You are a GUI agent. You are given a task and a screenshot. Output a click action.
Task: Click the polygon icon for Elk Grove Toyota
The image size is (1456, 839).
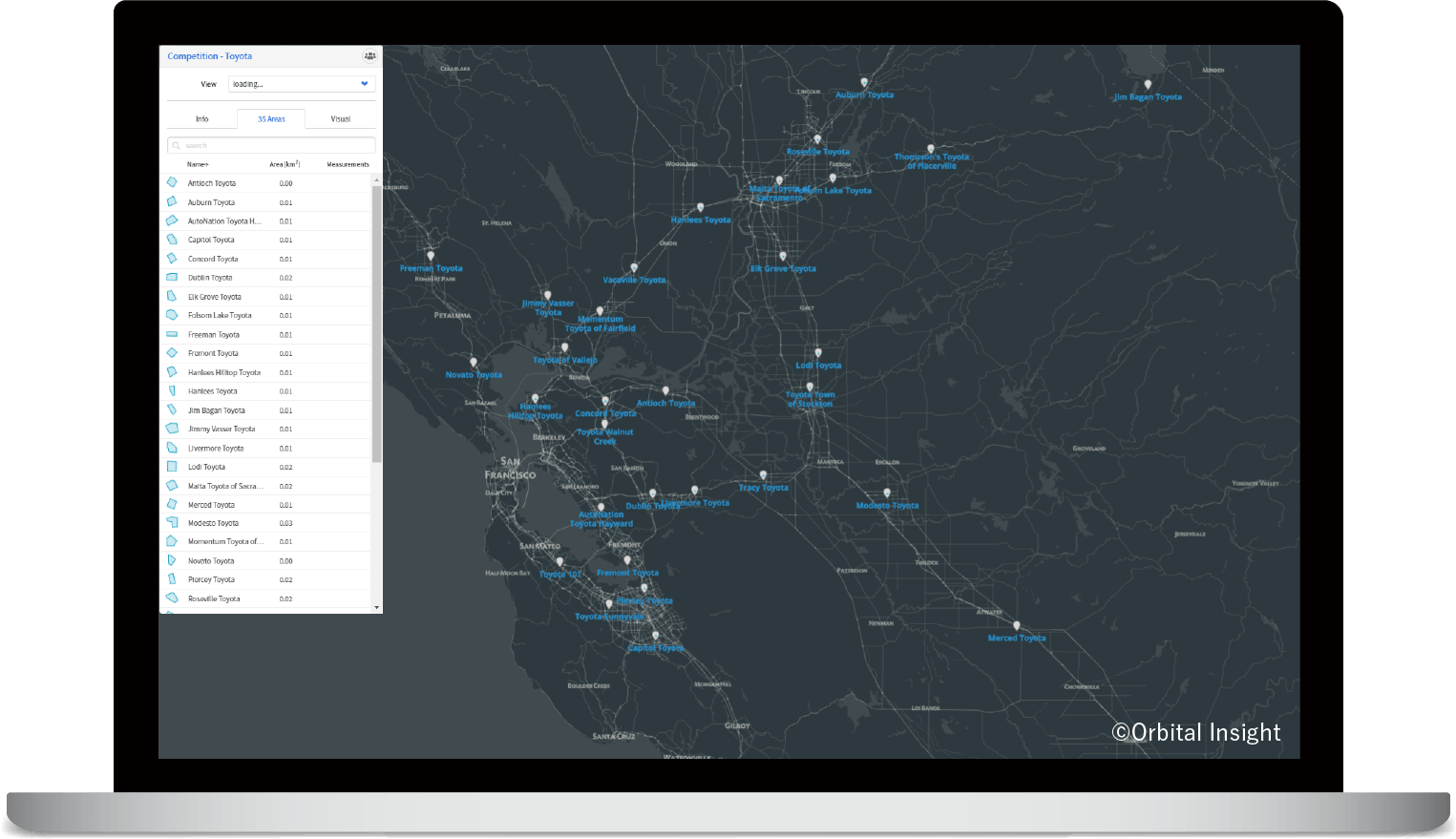[172, 296]
